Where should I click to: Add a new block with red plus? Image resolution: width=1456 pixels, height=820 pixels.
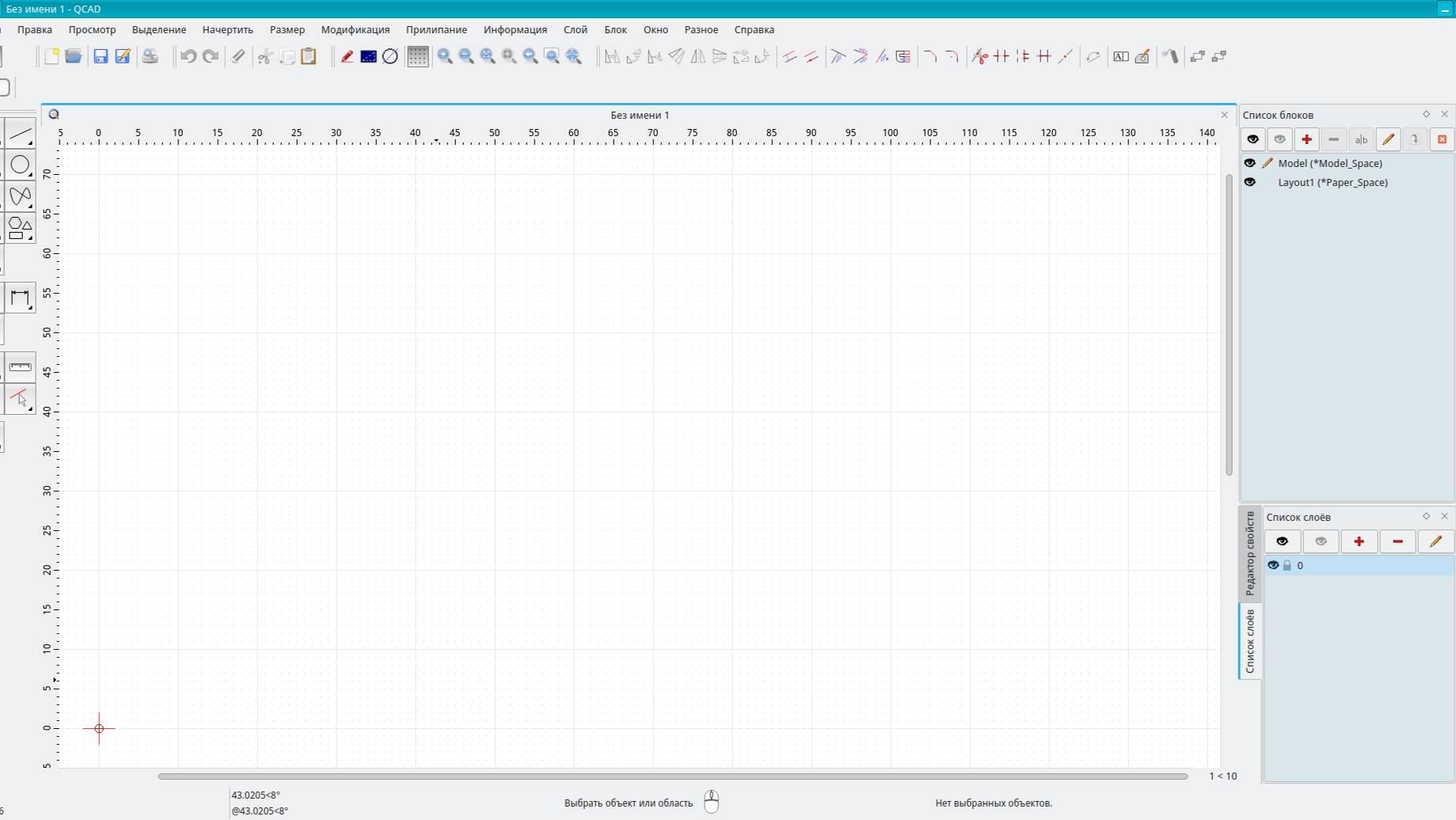(1306, 139)
